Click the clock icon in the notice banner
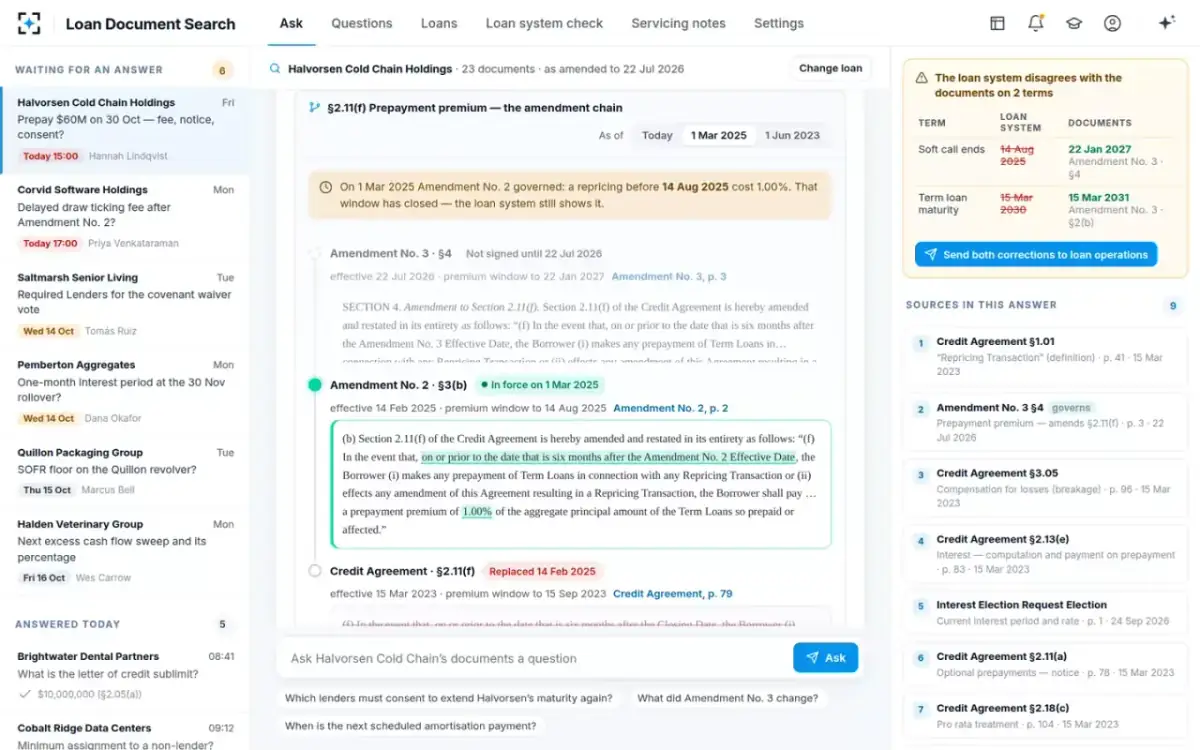Viewport: 1200px width, 750px height. 326,187
